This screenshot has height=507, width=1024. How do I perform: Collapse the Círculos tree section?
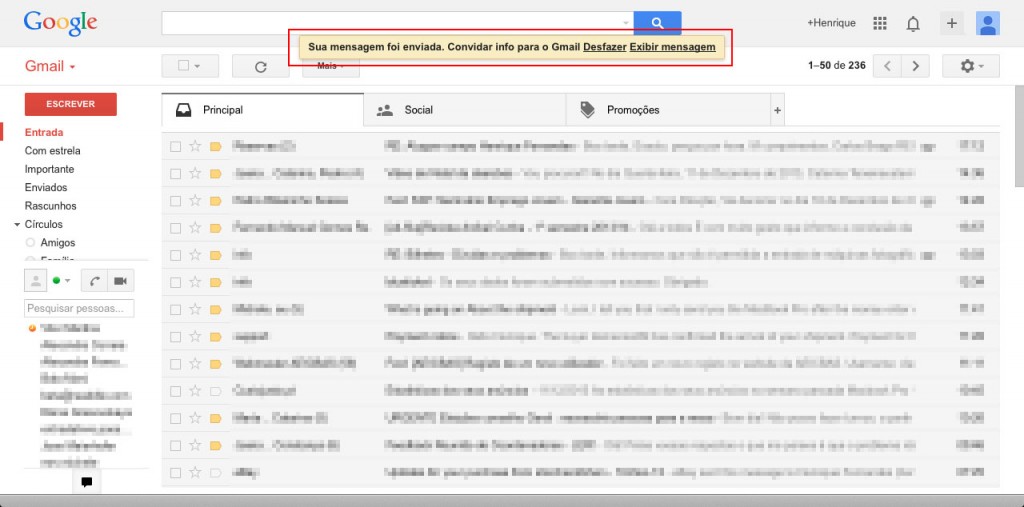[17, 224]
